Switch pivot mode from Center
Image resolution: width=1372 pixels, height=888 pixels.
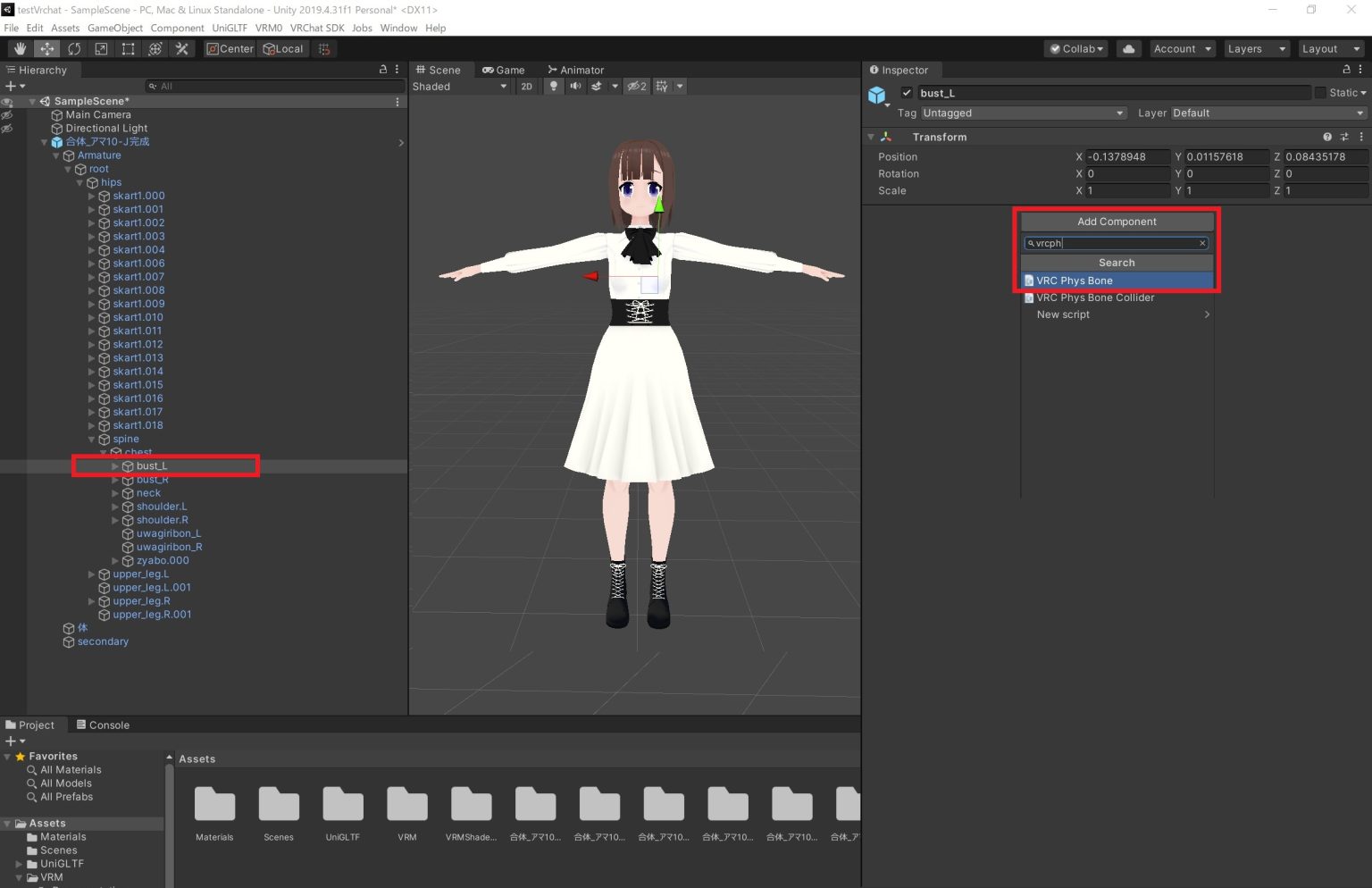(230, 48)
